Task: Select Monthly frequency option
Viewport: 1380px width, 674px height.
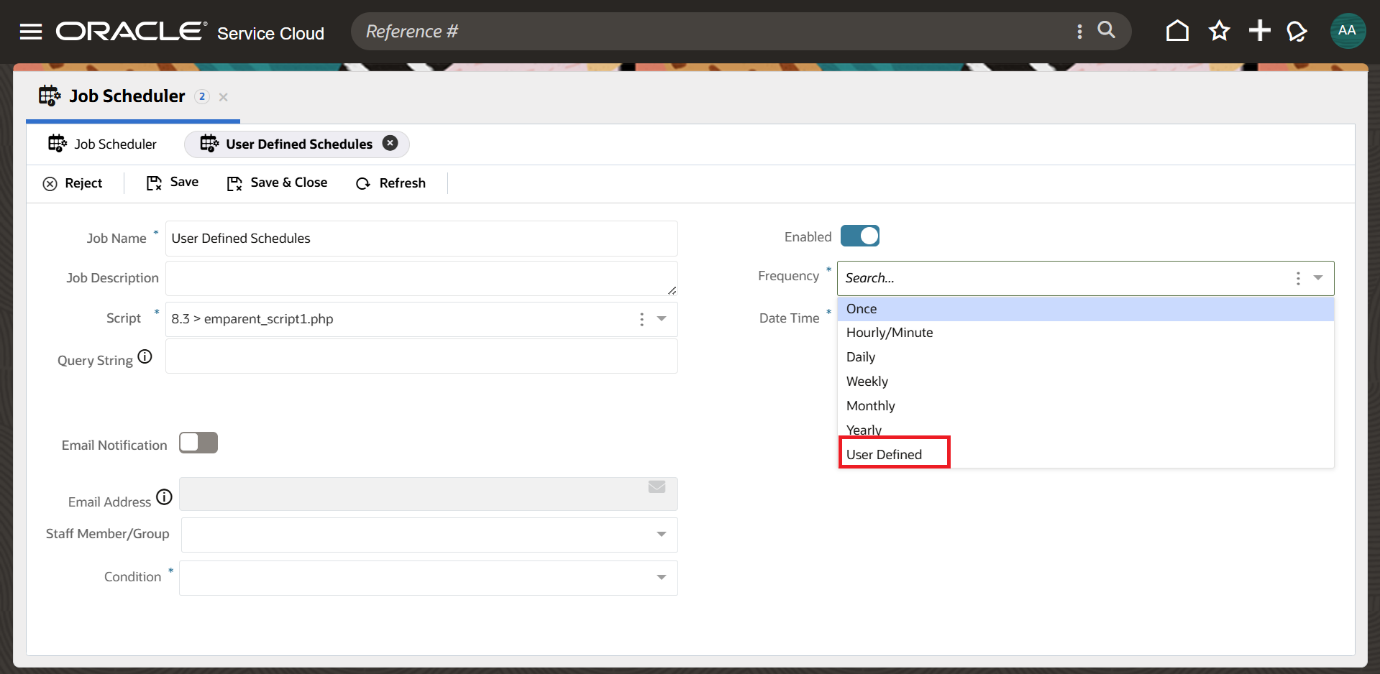Action: (x=1086, y=406)
